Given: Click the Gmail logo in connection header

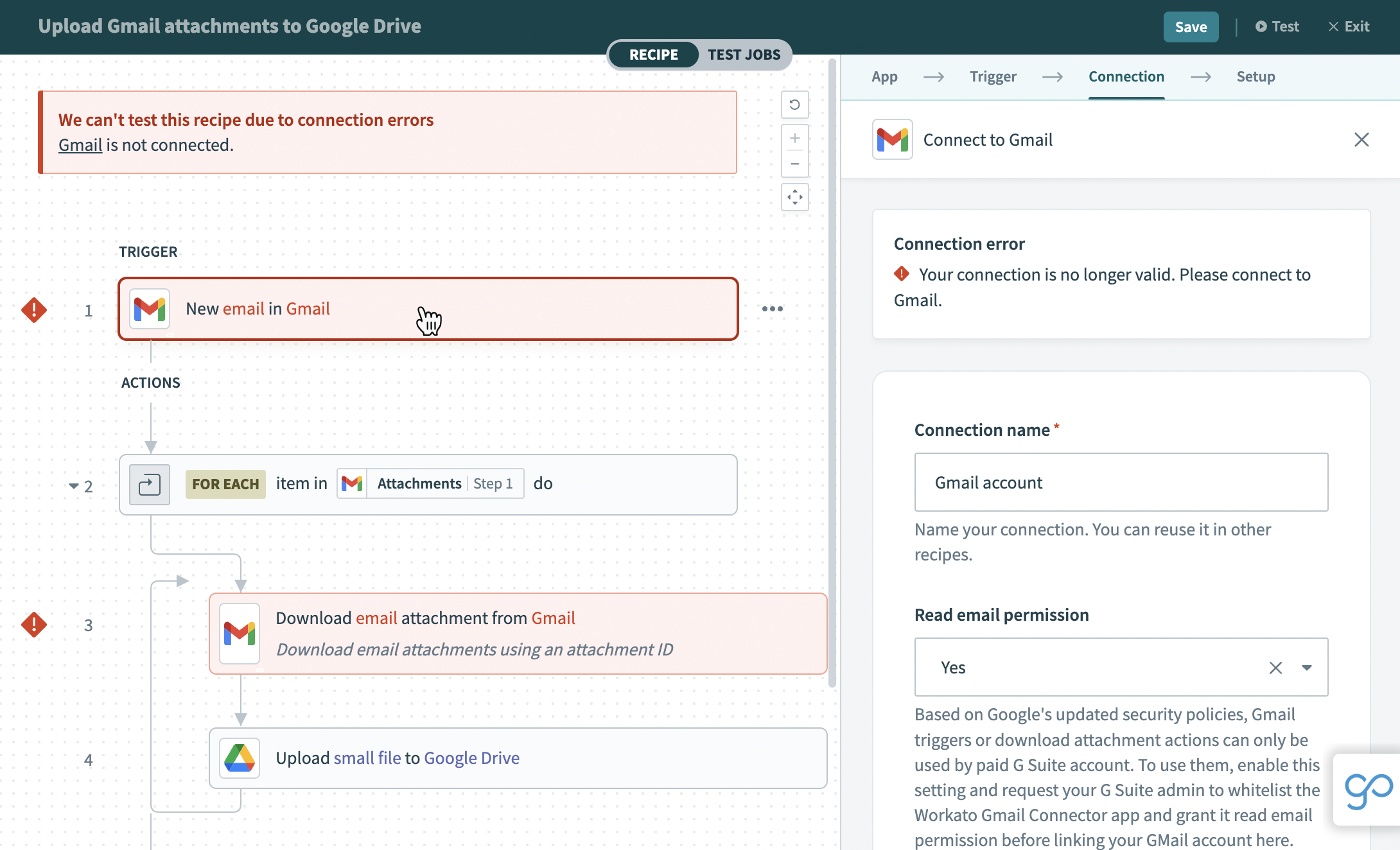Looking at the screenshot, I should coord(892,139).
